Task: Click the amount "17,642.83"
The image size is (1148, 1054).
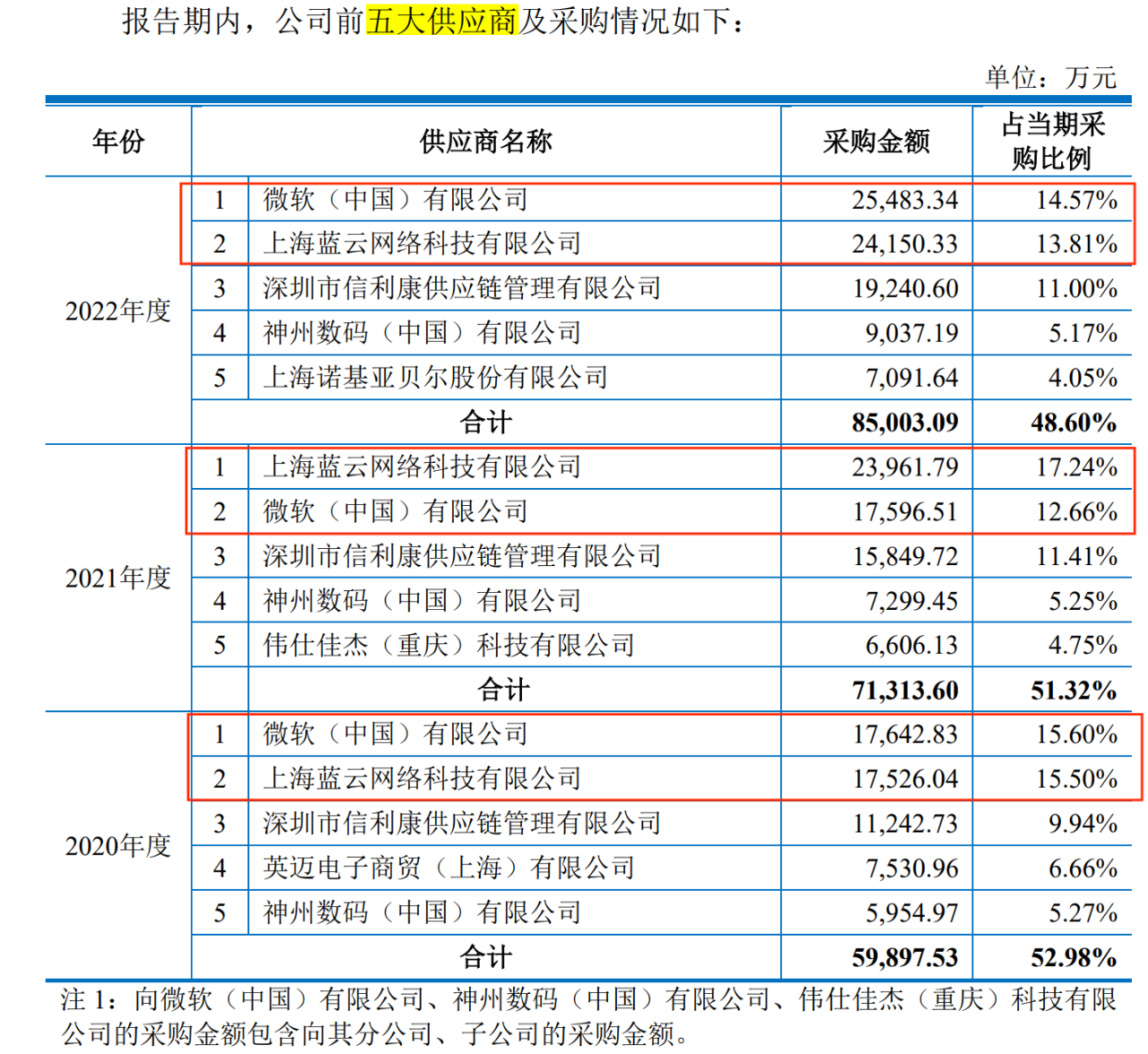Action: (x=905, y=734)
